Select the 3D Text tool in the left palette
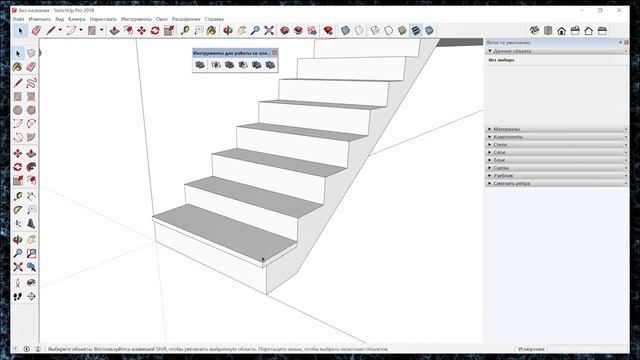This screenshot has height=360, width=640. 31,224
